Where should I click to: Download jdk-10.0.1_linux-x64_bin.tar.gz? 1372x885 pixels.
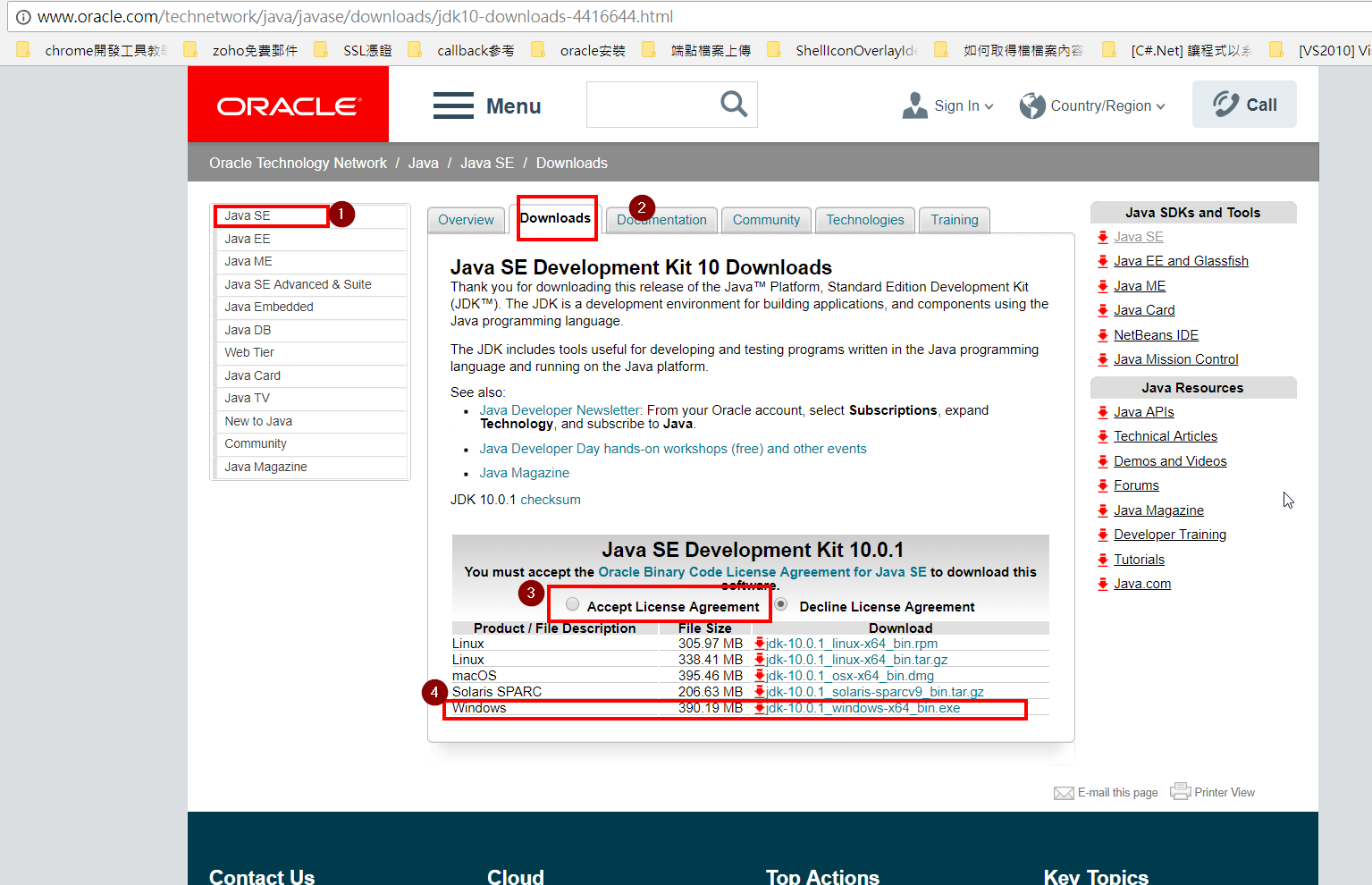pos(856,660)
